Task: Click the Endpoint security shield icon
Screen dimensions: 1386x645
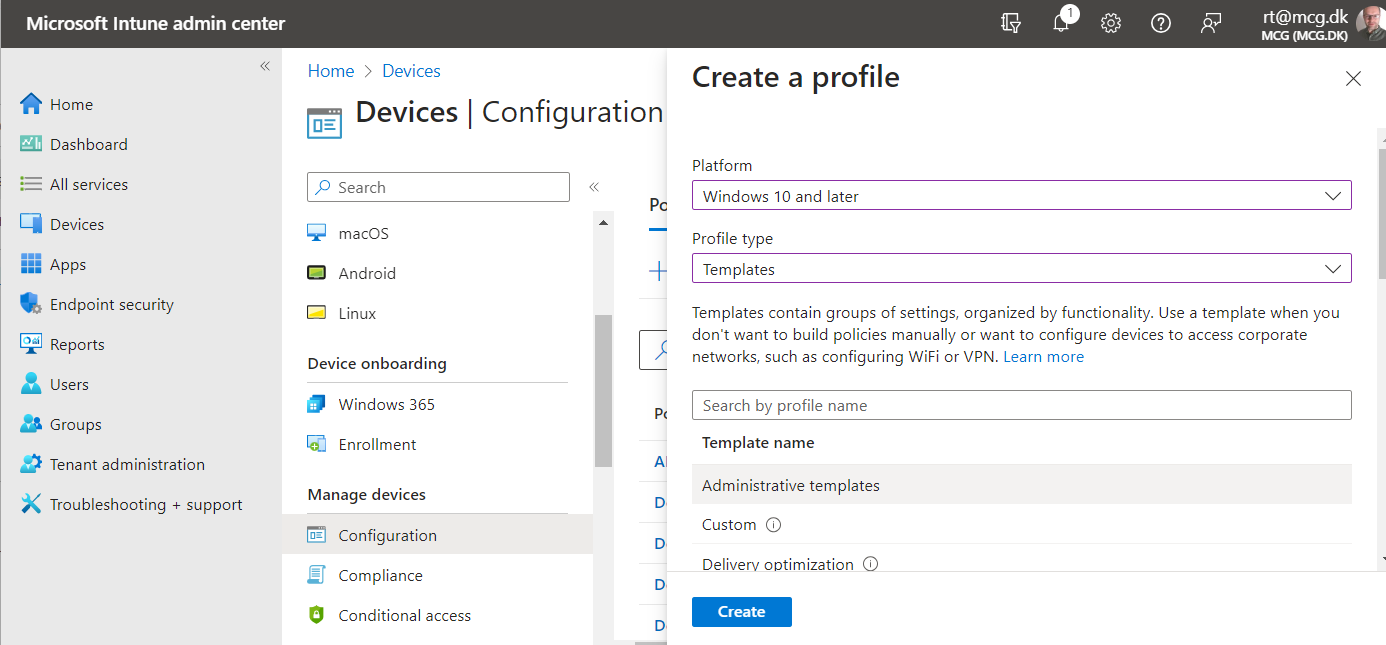Action: click(31, 304)
